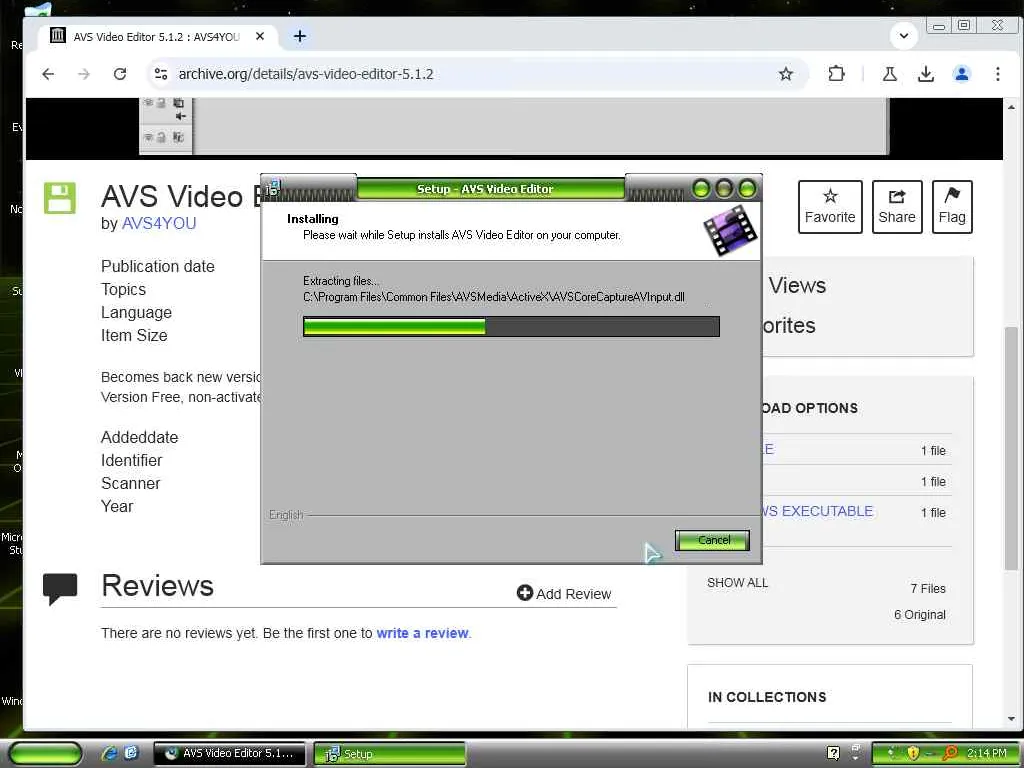Launch Internet Explorer from quick launch
The height and width of the screenshot is (768, 1024).
coord(109,753)
